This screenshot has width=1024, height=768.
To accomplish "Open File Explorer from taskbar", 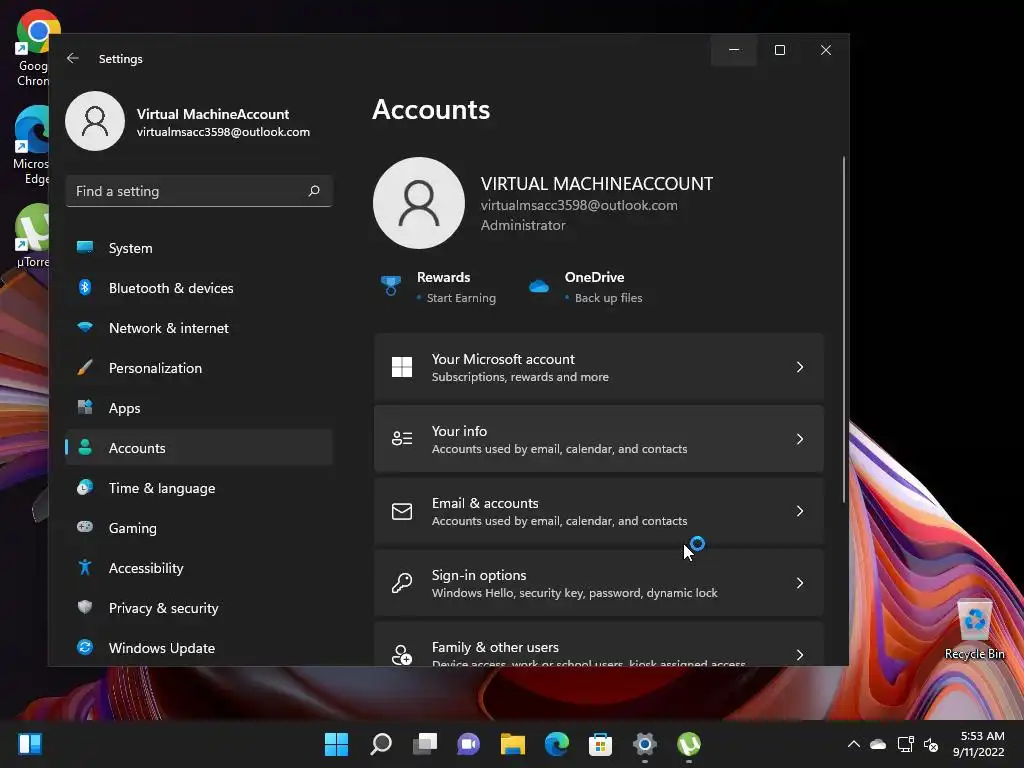I will tap(513, 744).
